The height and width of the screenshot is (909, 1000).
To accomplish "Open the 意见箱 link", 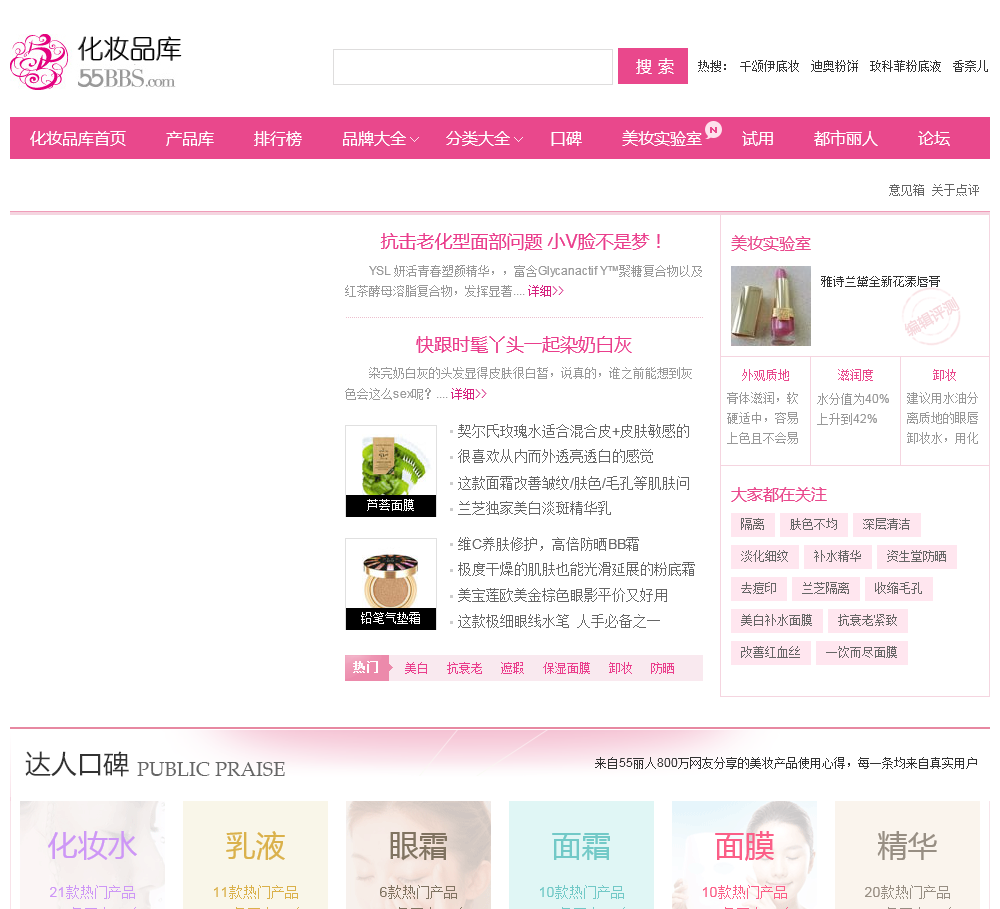I will [x=906, y=190].
